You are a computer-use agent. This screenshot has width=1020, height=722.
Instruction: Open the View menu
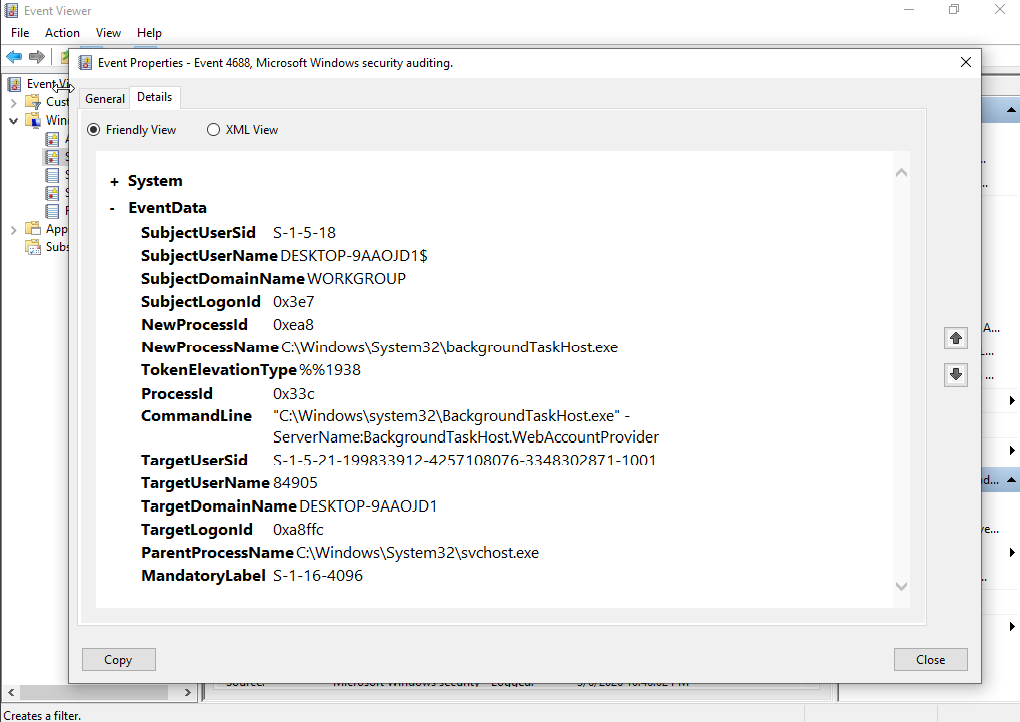pos(108,33)
